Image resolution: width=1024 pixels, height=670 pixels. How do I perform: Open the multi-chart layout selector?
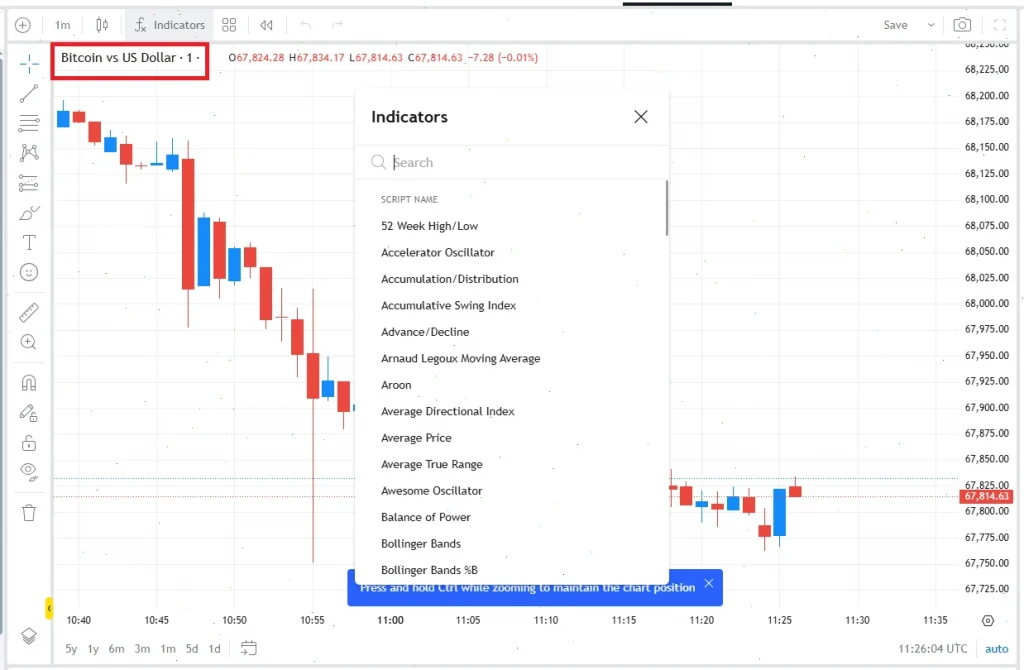(x=229, y=24)
